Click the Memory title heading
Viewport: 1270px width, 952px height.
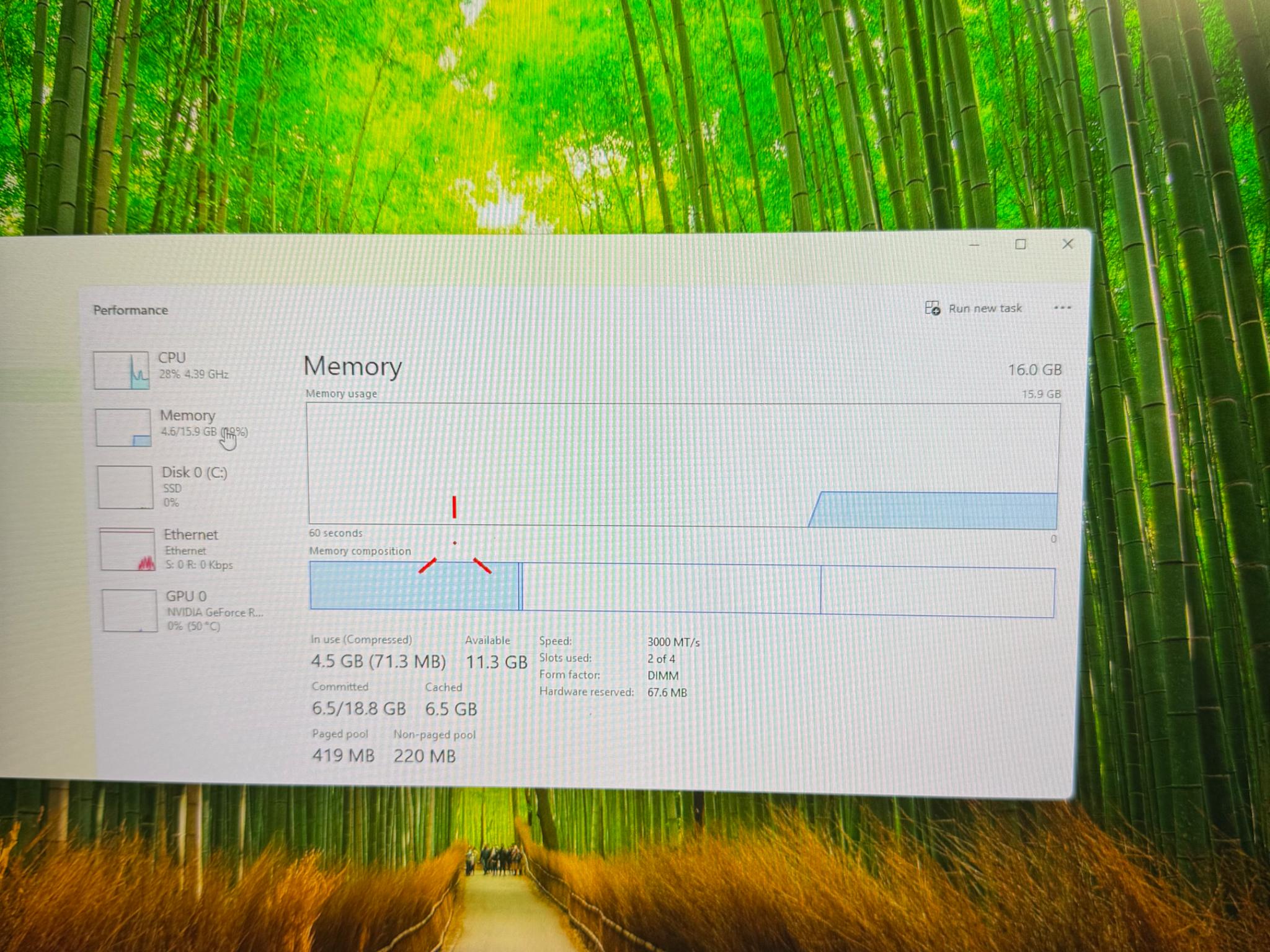click(353, 367)
